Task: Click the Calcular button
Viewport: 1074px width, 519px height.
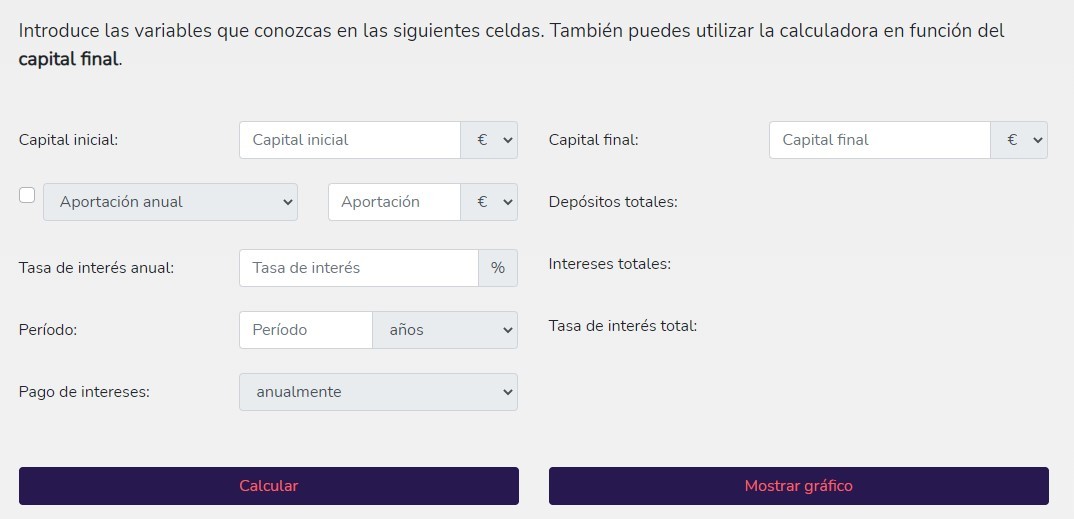Action: 269,486
